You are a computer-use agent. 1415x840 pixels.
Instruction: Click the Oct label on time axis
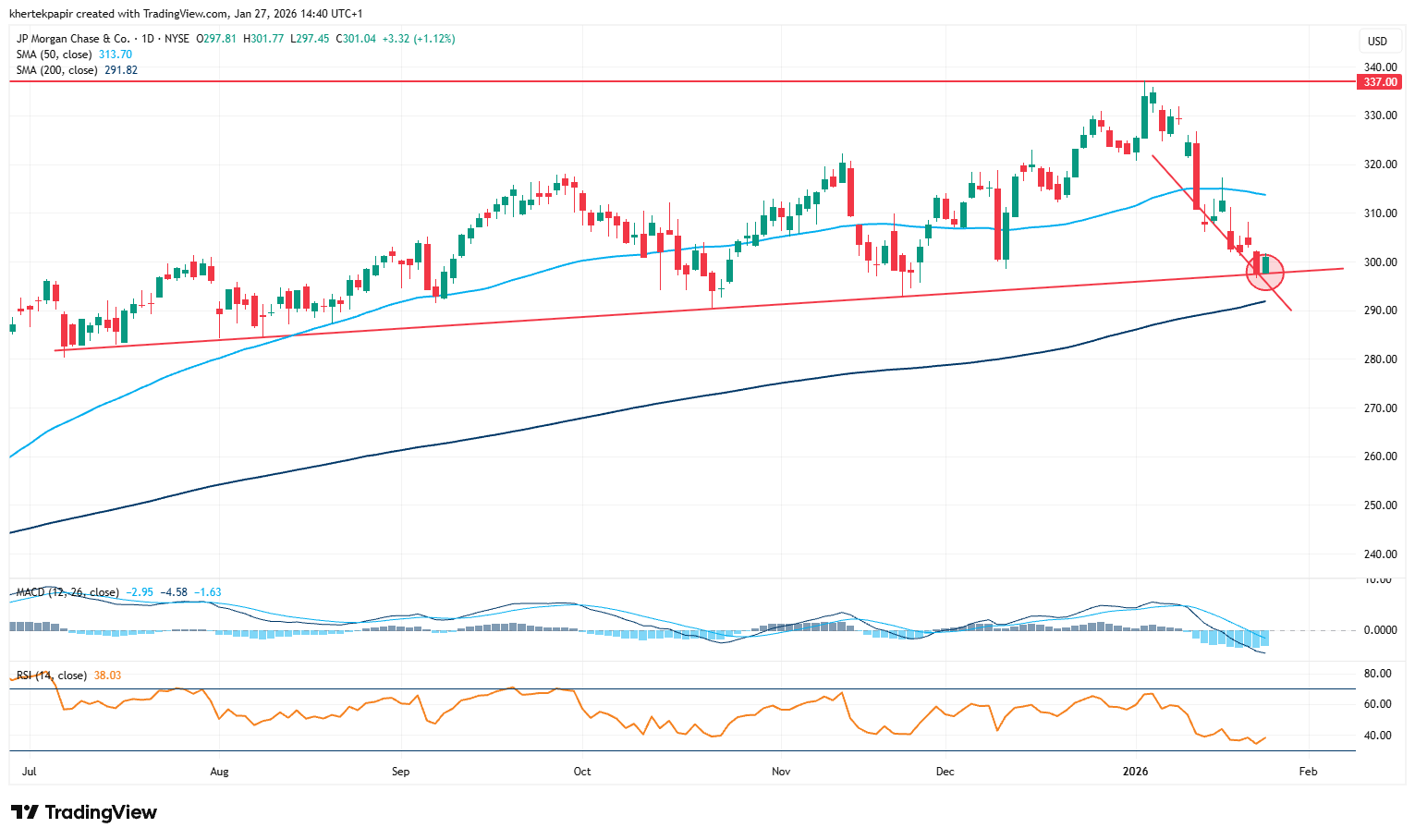click(581, 772)
